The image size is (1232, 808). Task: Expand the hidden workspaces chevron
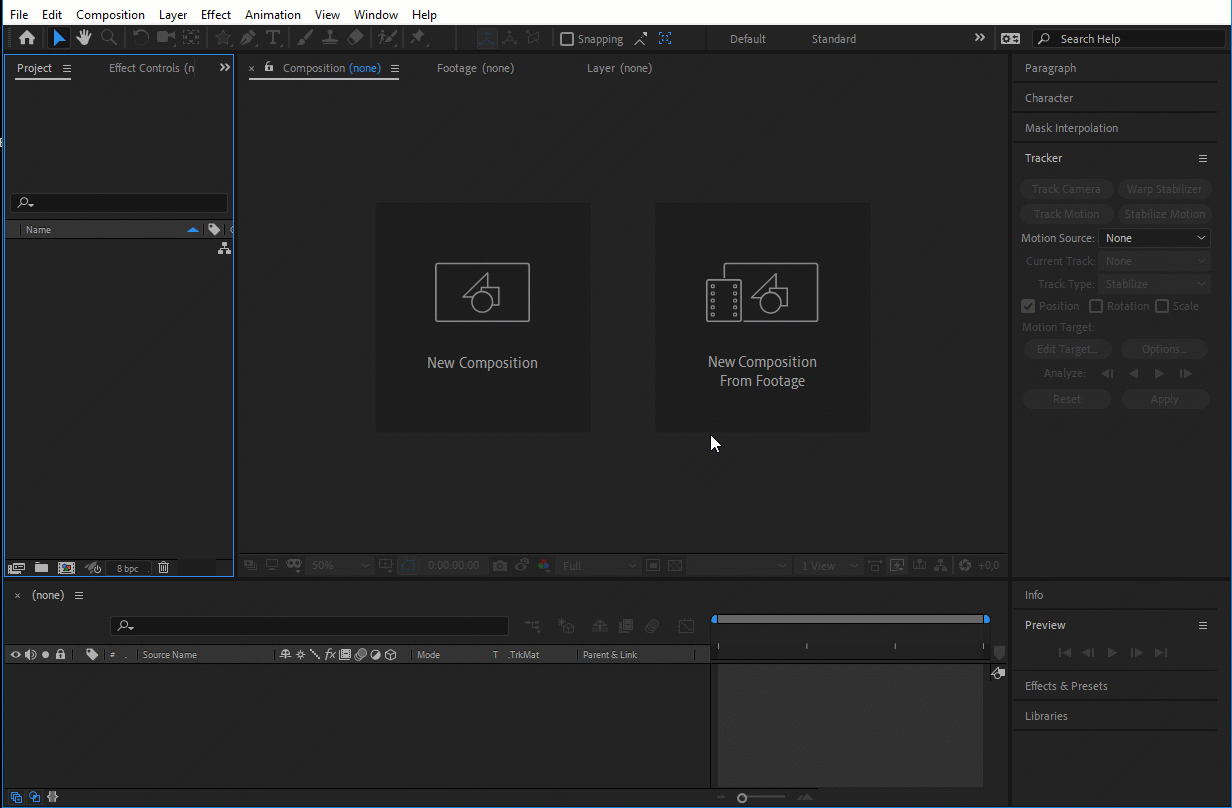tap(979, 38)
